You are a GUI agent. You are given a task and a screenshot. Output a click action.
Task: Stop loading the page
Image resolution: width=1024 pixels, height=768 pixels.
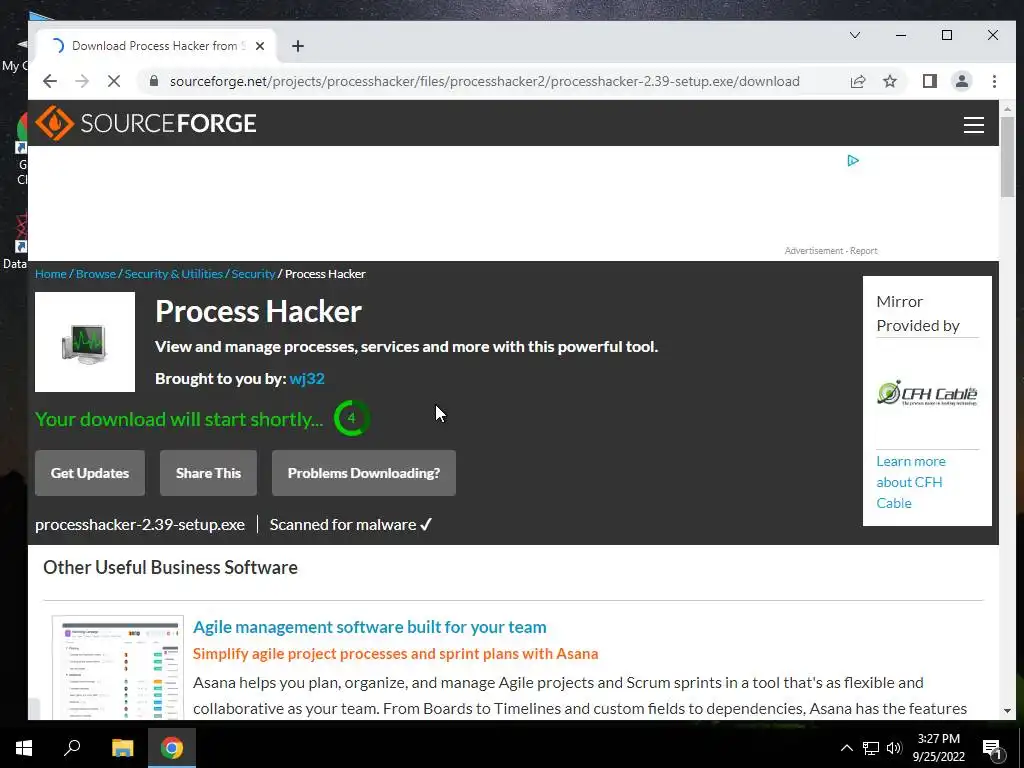(x=114, y=81)
